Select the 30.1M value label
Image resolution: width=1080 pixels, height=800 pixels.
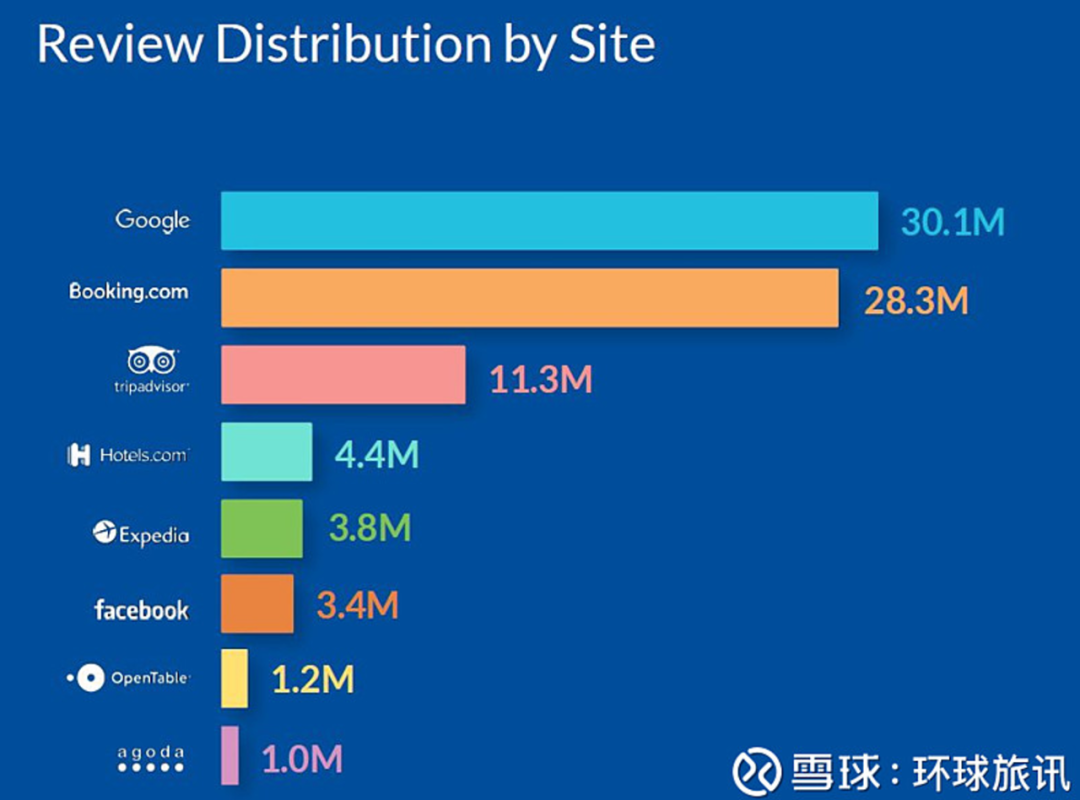pyautogui.click(x=951, y=222)
